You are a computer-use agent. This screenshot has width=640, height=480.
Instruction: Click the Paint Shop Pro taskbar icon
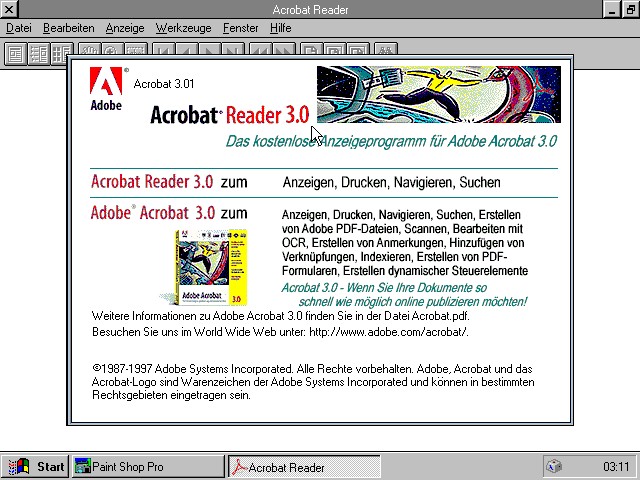(83, 466)
